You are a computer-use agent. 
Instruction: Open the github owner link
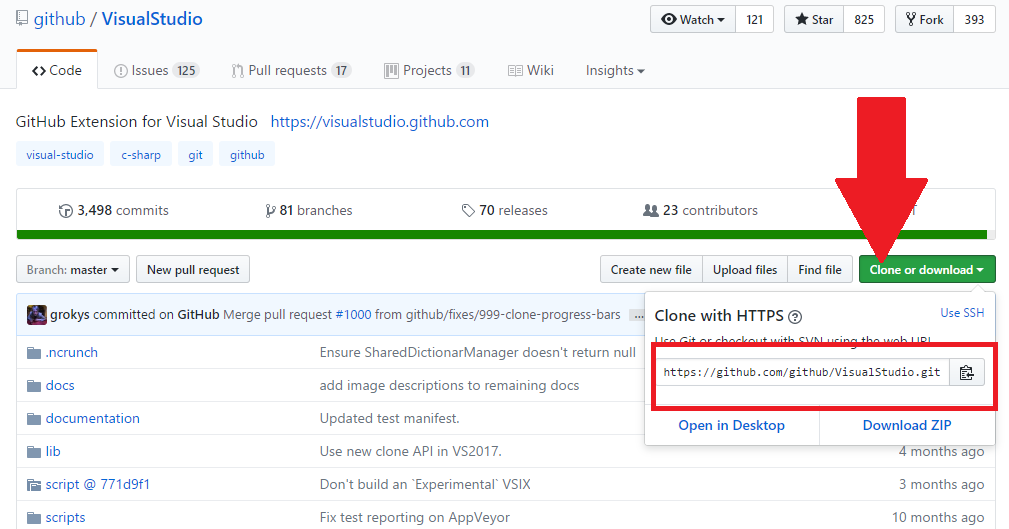59,19
